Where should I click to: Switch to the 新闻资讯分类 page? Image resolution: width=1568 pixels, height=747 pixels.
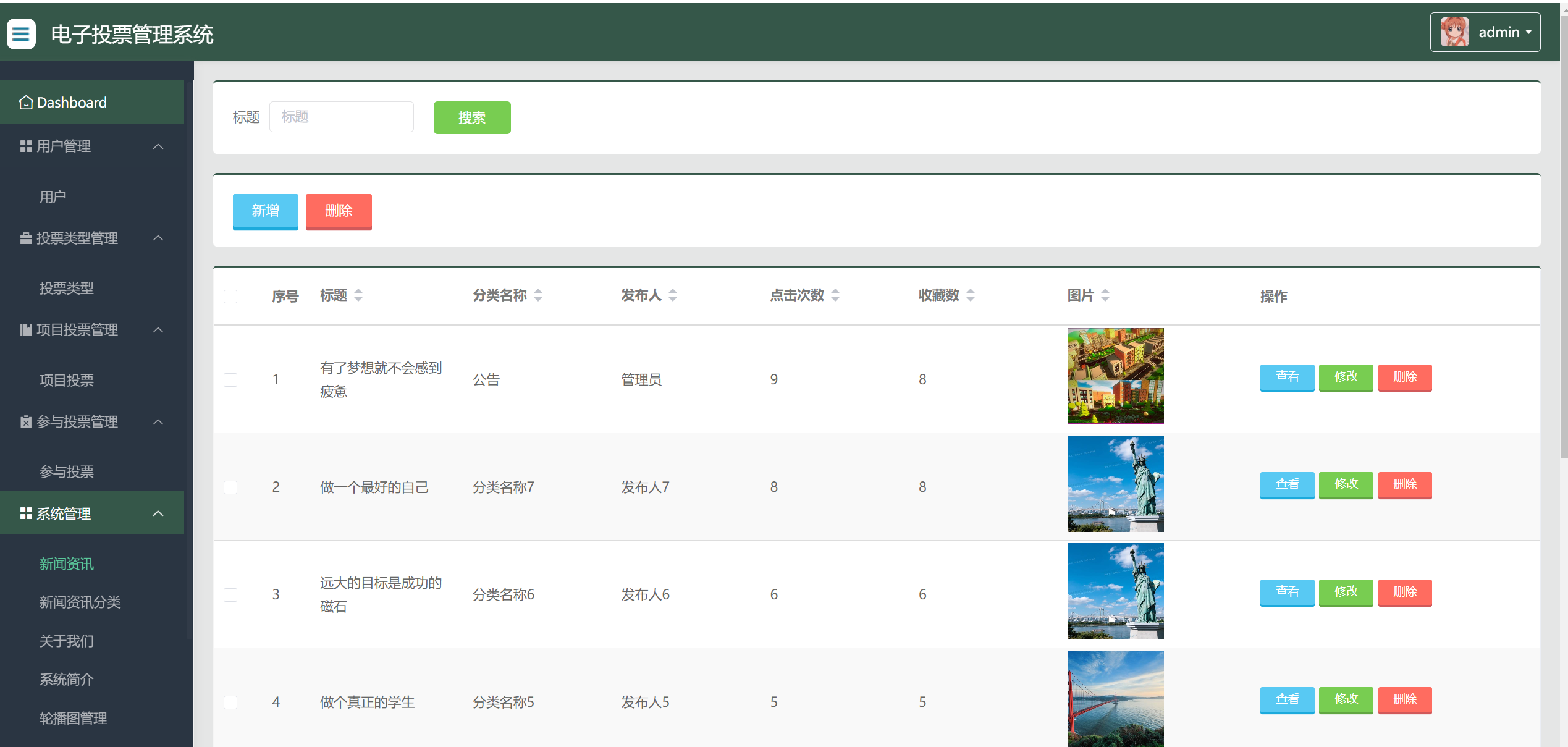click(79, 602)
